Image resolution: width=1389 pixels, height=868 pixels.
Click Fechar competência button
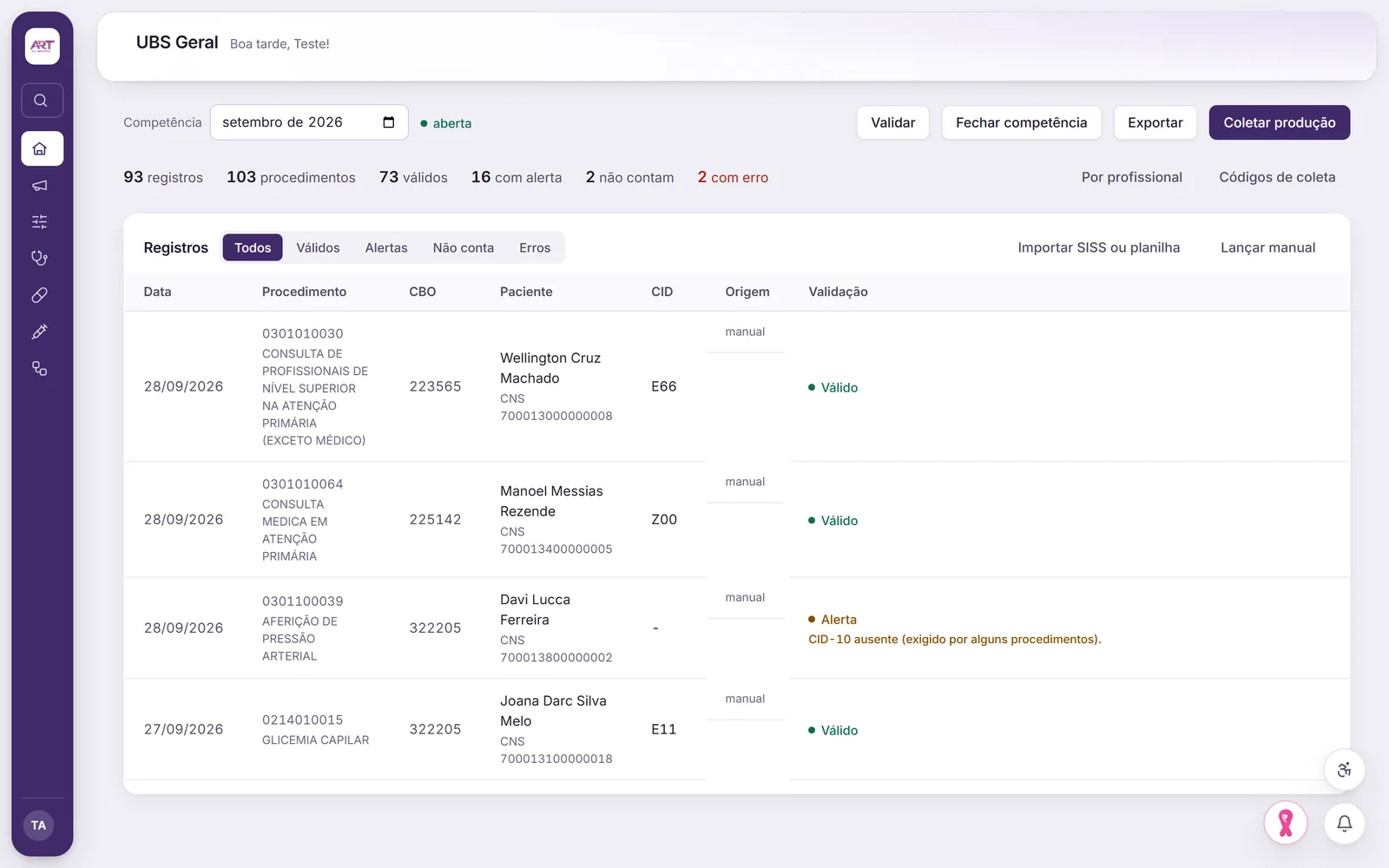tap(1022, 122)
